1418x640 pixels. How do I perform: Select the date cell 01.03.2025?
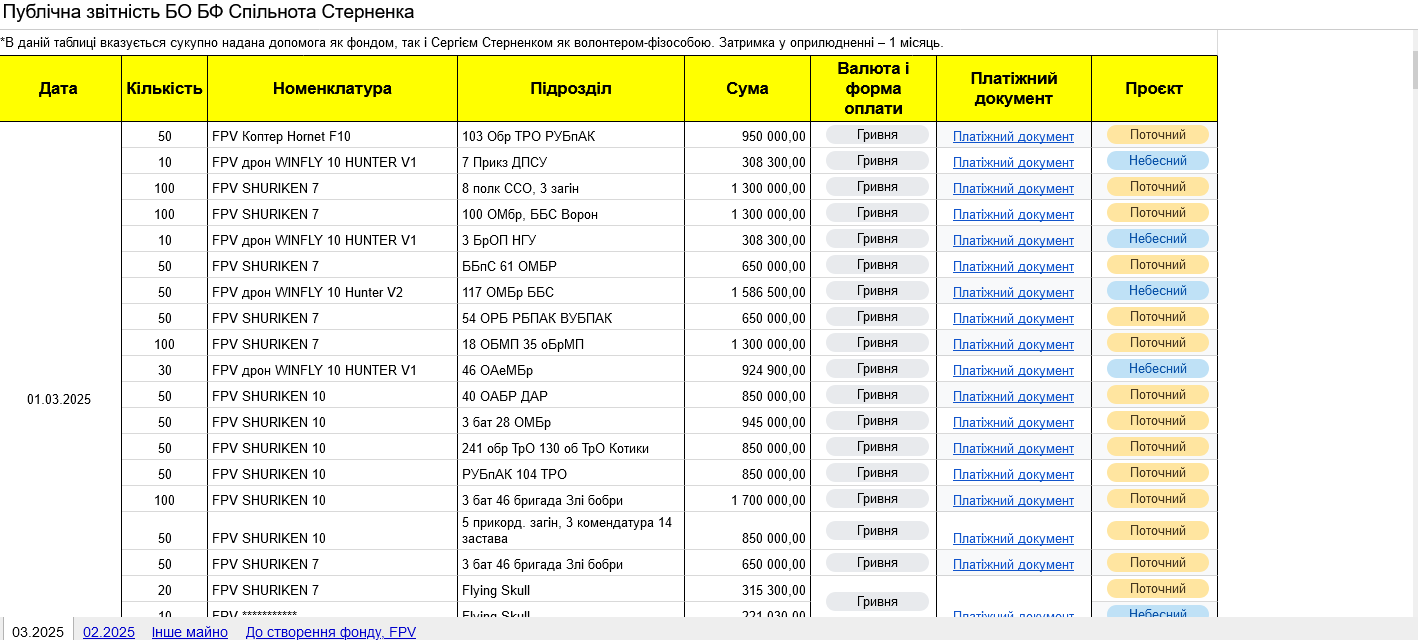tap(59, 400)
